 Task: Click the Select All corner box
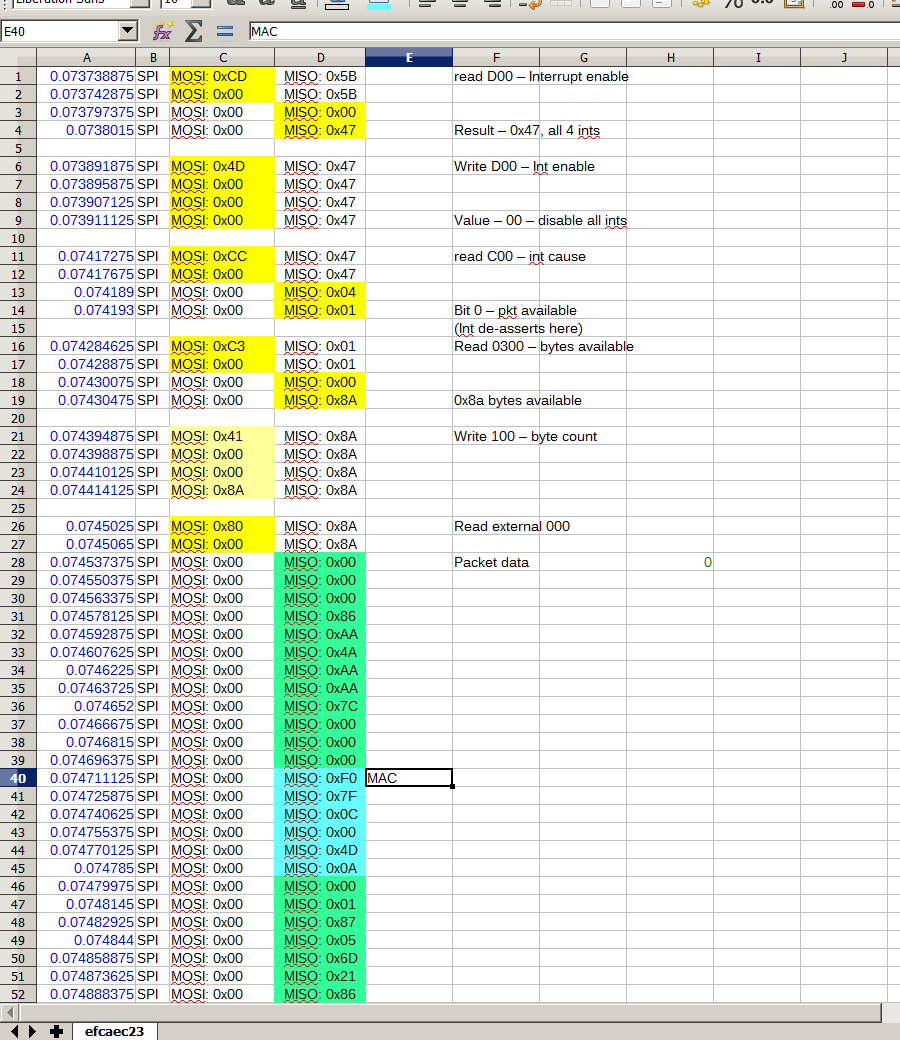[x=18, y=57]
